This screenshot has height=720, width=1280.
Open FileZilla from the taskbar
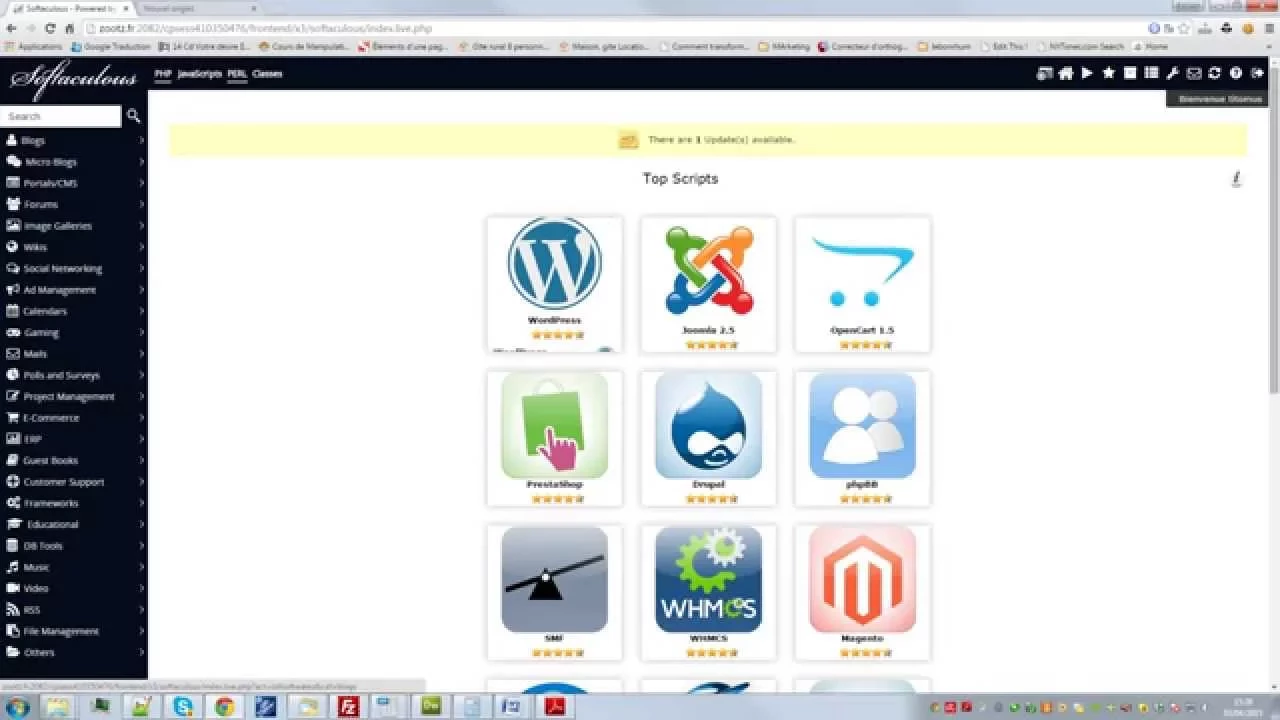(x=348, y=706)
